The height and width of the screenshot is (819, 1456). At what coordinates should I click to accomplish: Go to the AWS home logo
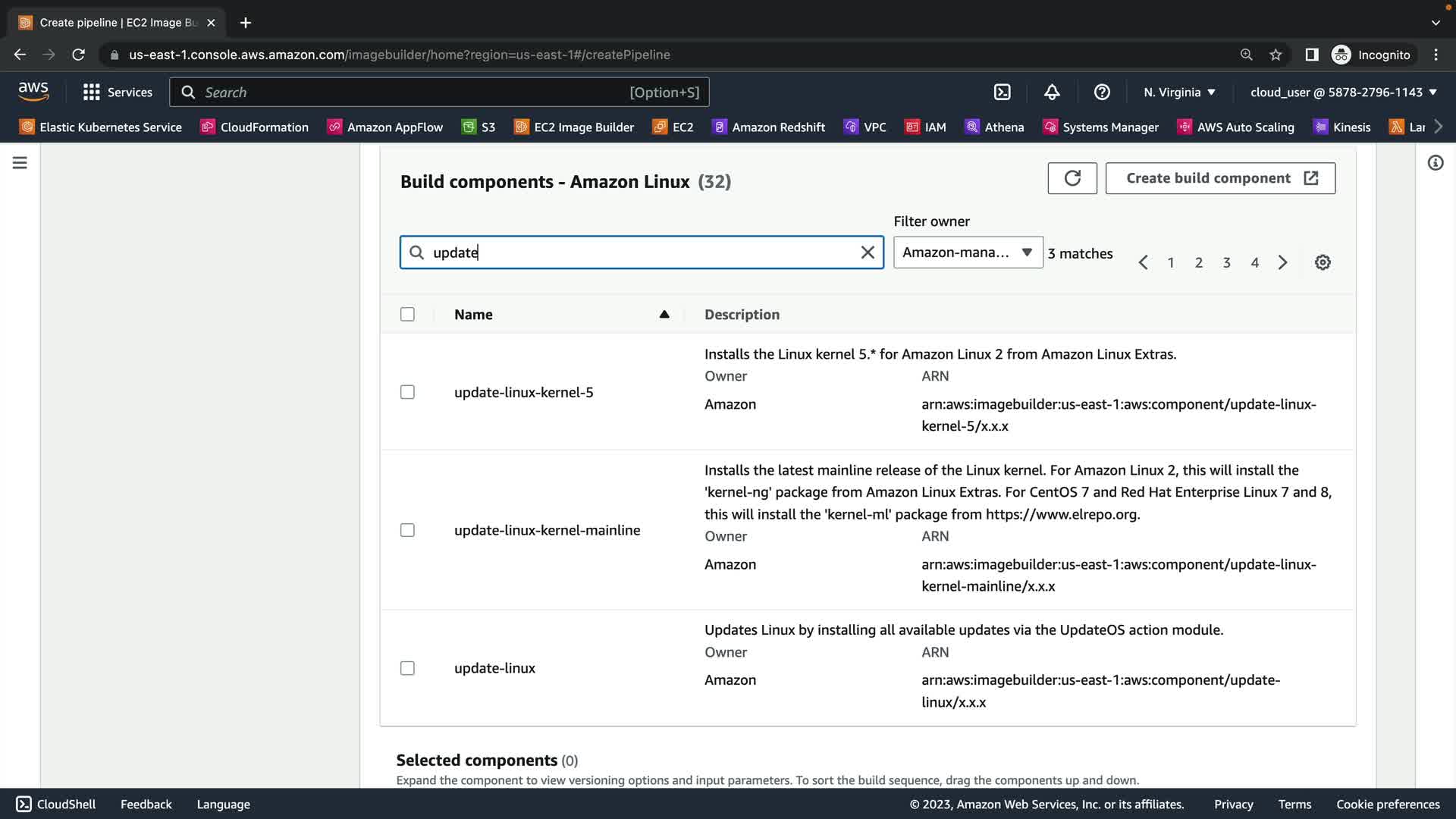(33, 92)
